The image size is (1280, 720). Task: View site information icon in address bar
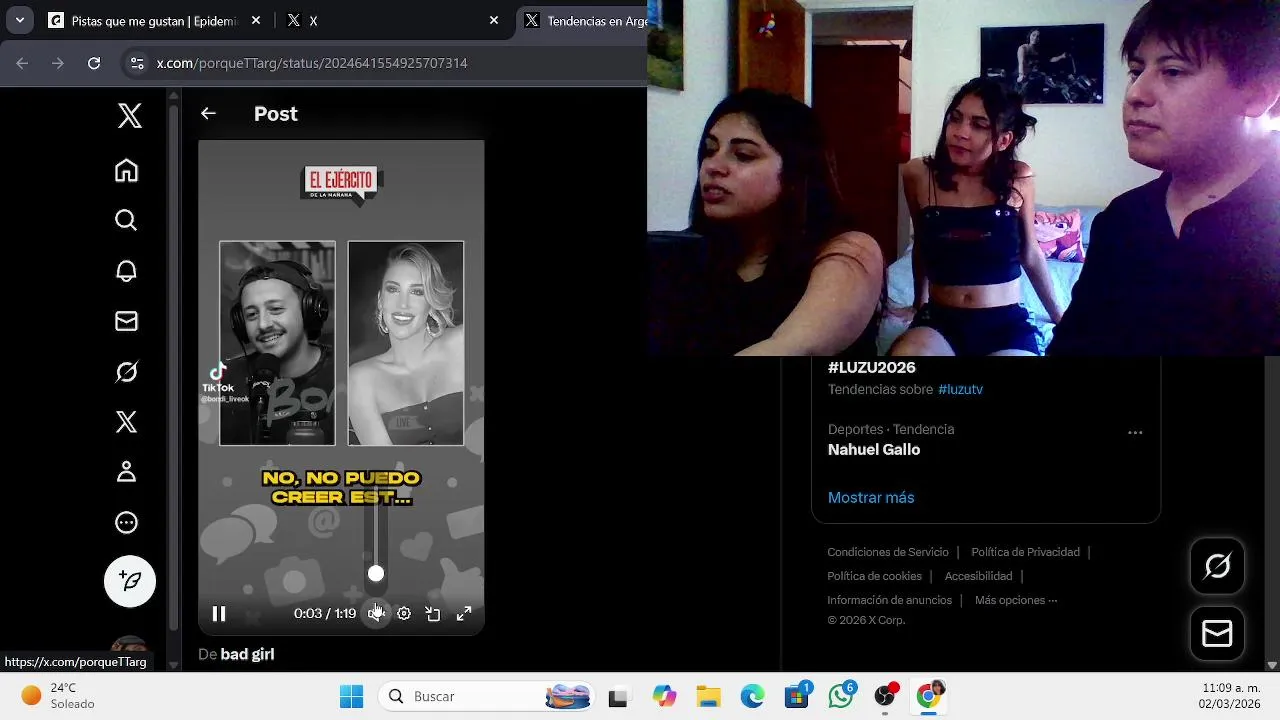(137, 63)
